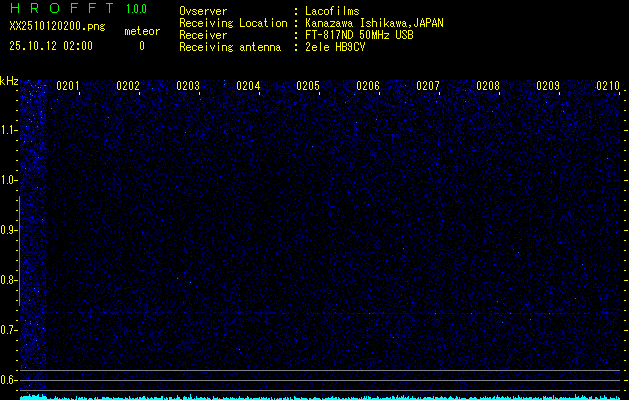The width and height of the screenshot is (629, 400).
Task: Select the 1.0 frequency axis label
Action: [9, 181]
